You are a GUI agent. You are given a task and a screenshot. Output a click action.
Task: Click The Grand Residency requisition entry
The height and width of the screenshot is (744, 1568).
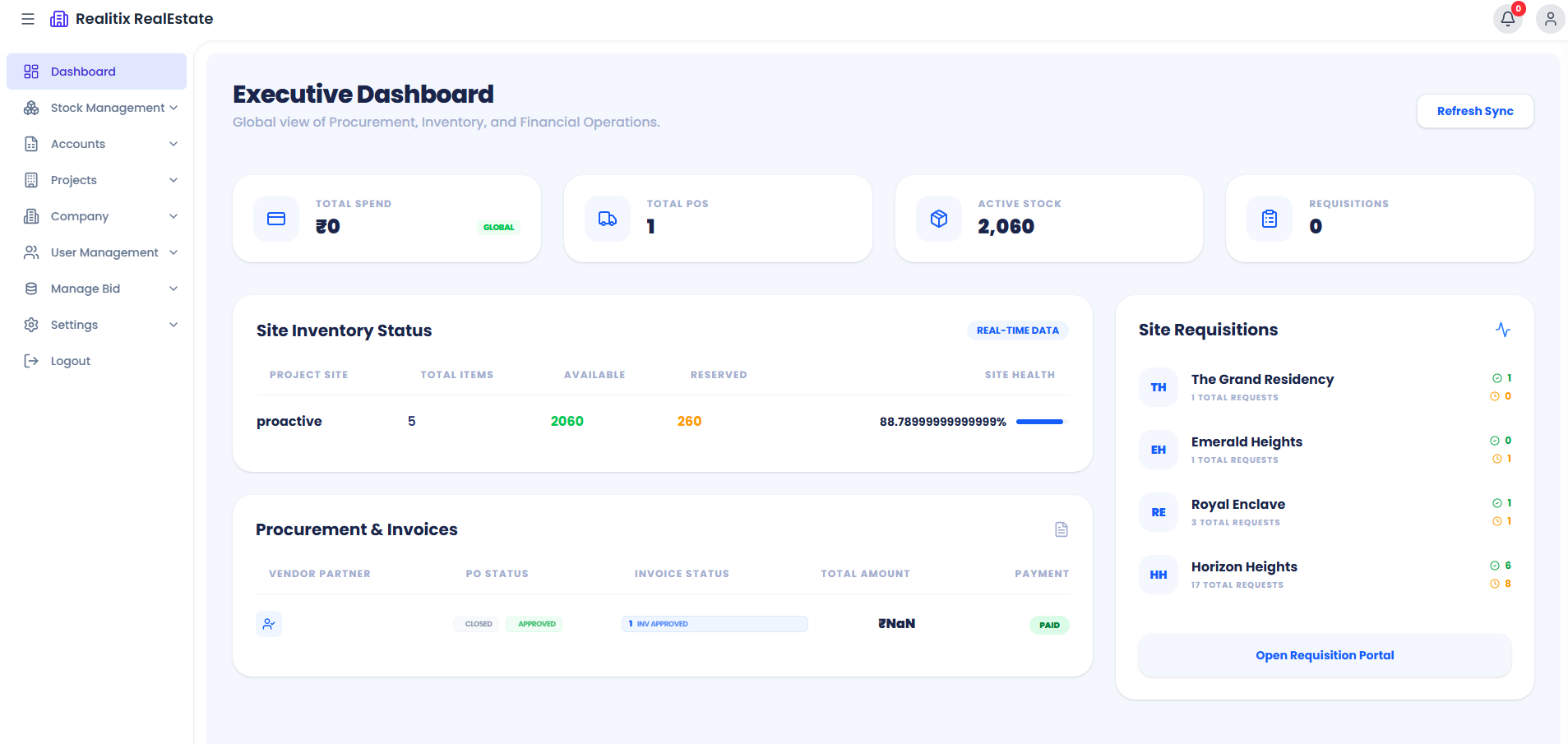1325,387
